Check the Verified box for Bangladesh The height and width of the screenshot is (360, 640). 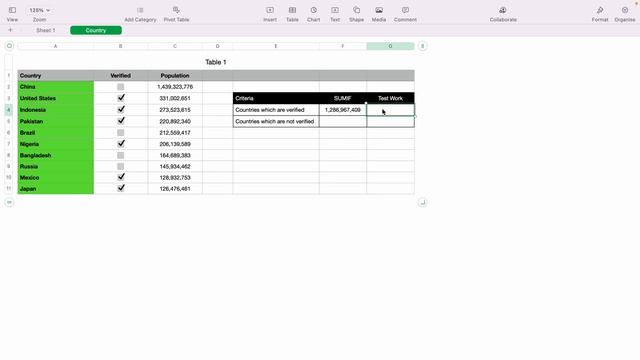pyautogui.click(x=120, y=156)
